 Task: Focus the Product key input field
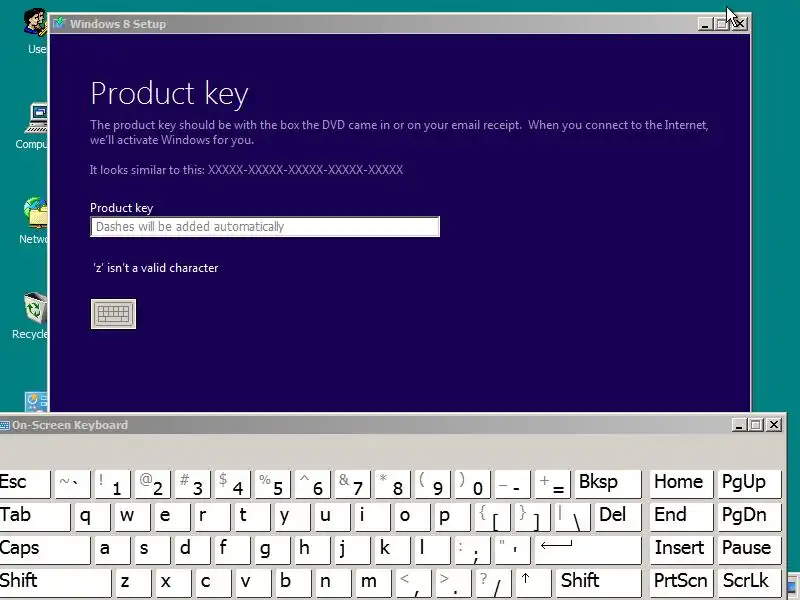tap(265, 227)
